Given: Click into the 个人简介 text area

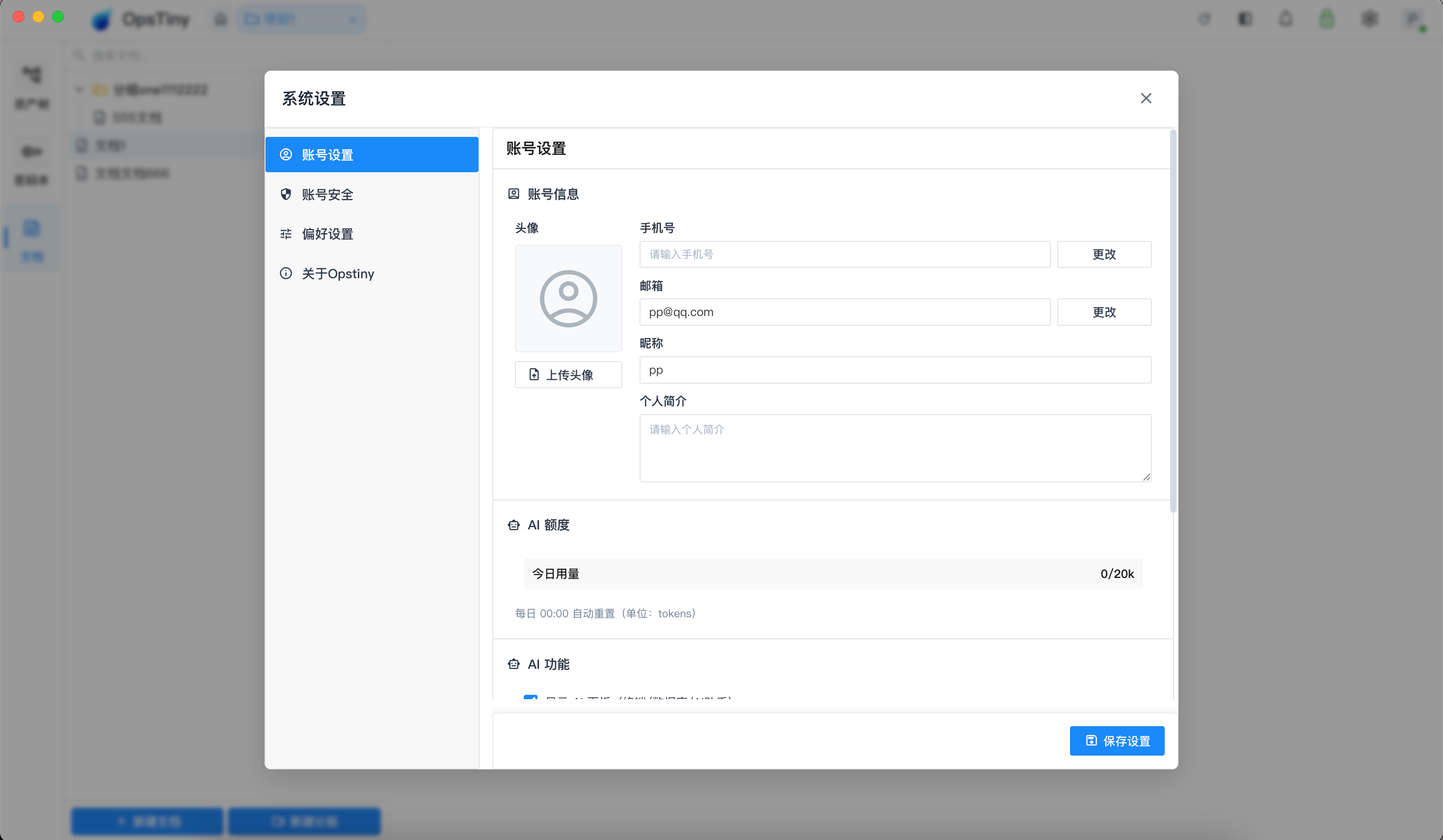Looking at the screenshot, I should click(895, 448).
